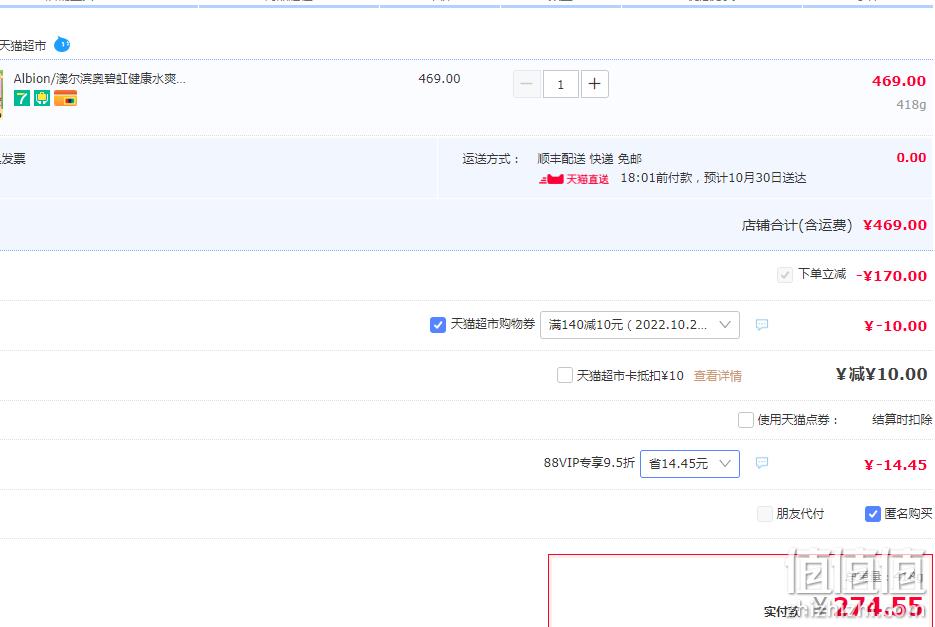
Task: Click the 88VIP专享9.5折 label
Action: [x=589, y=463]
